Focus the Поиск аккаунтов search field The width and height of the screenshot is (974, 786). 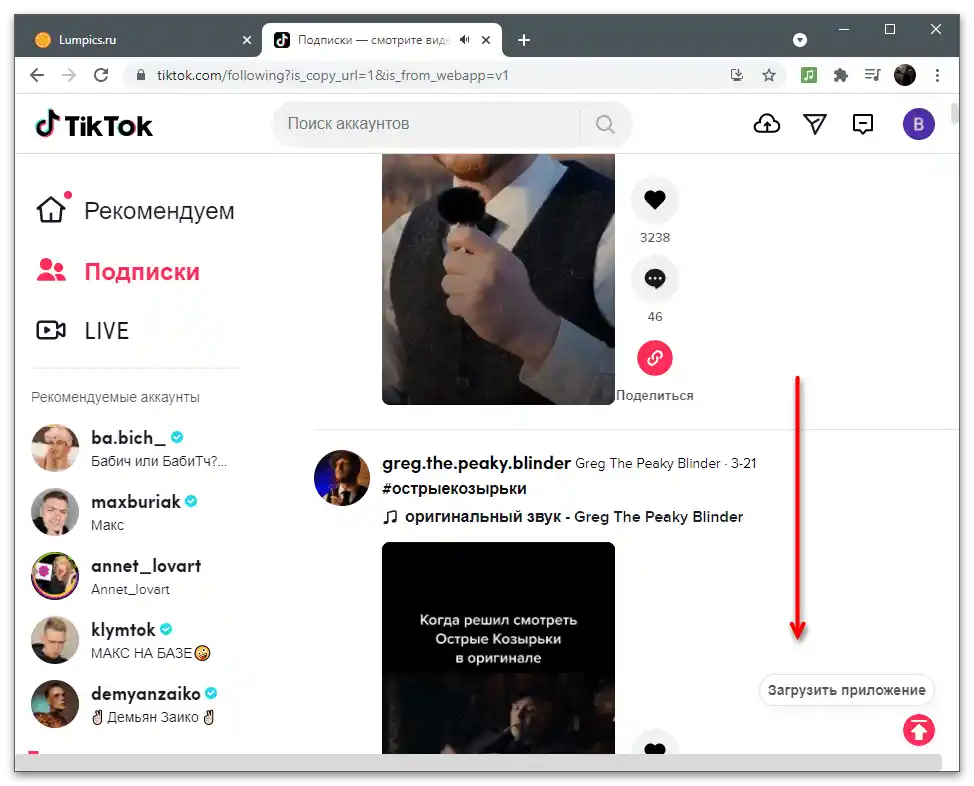(x=429, y=124)
